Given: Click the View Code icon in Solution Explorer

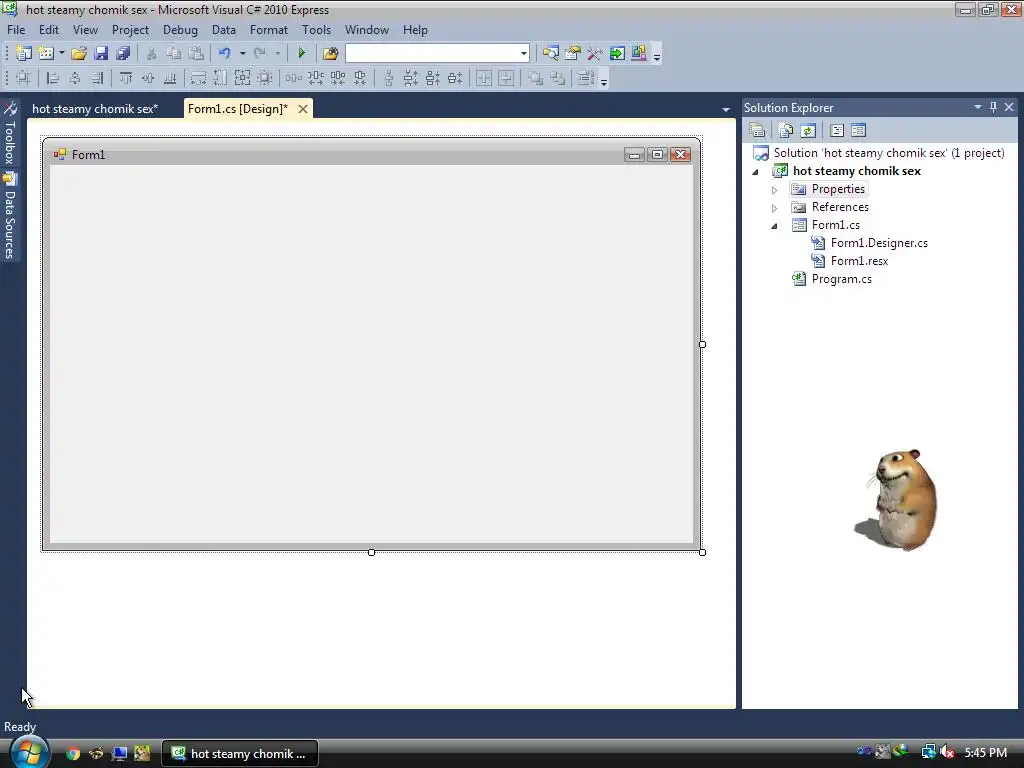Looking at the screenshot, I should click(x=837, y=131).
